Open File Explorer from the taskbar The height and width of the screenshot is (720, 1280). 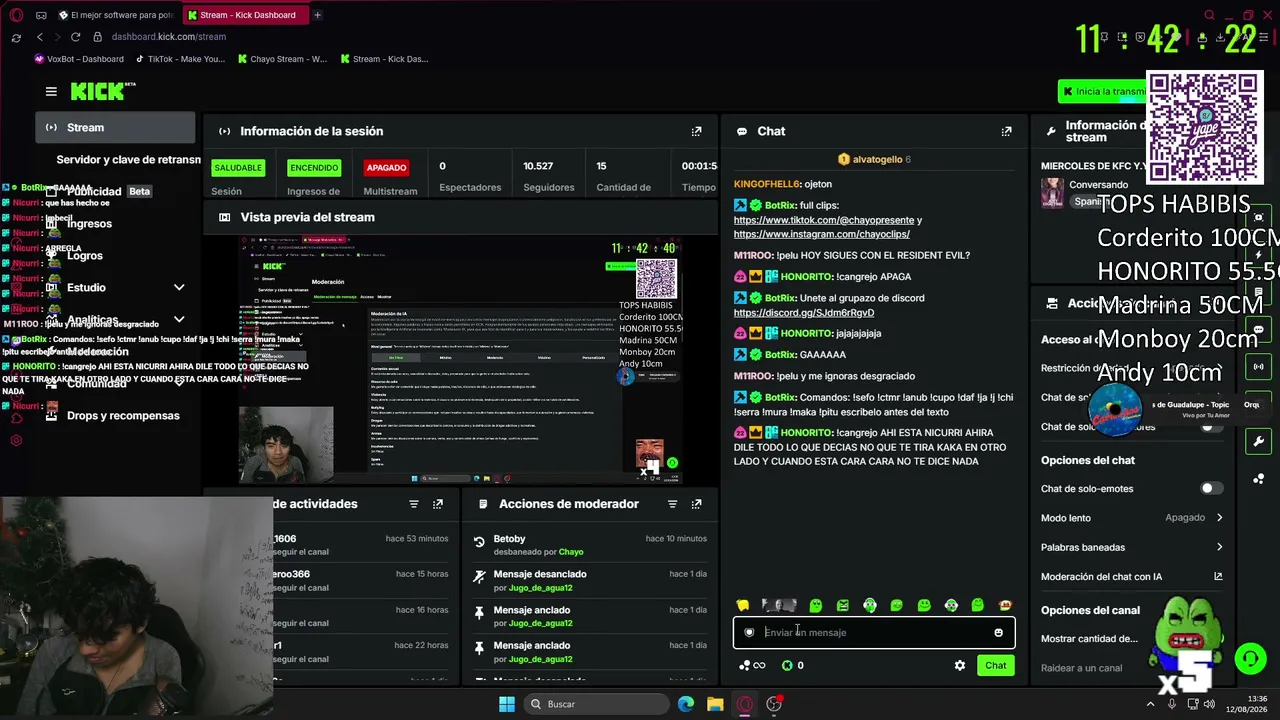[715, 704]
